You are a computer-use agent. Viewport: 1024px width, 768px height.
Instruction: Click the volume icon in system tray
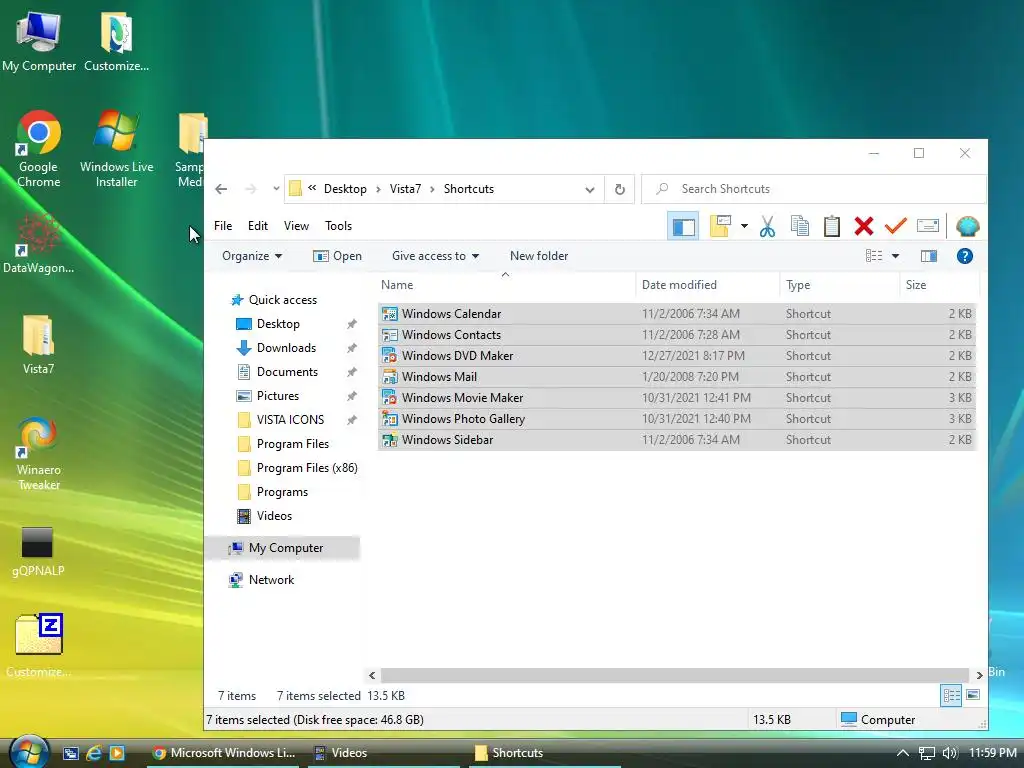click(950, 753)
